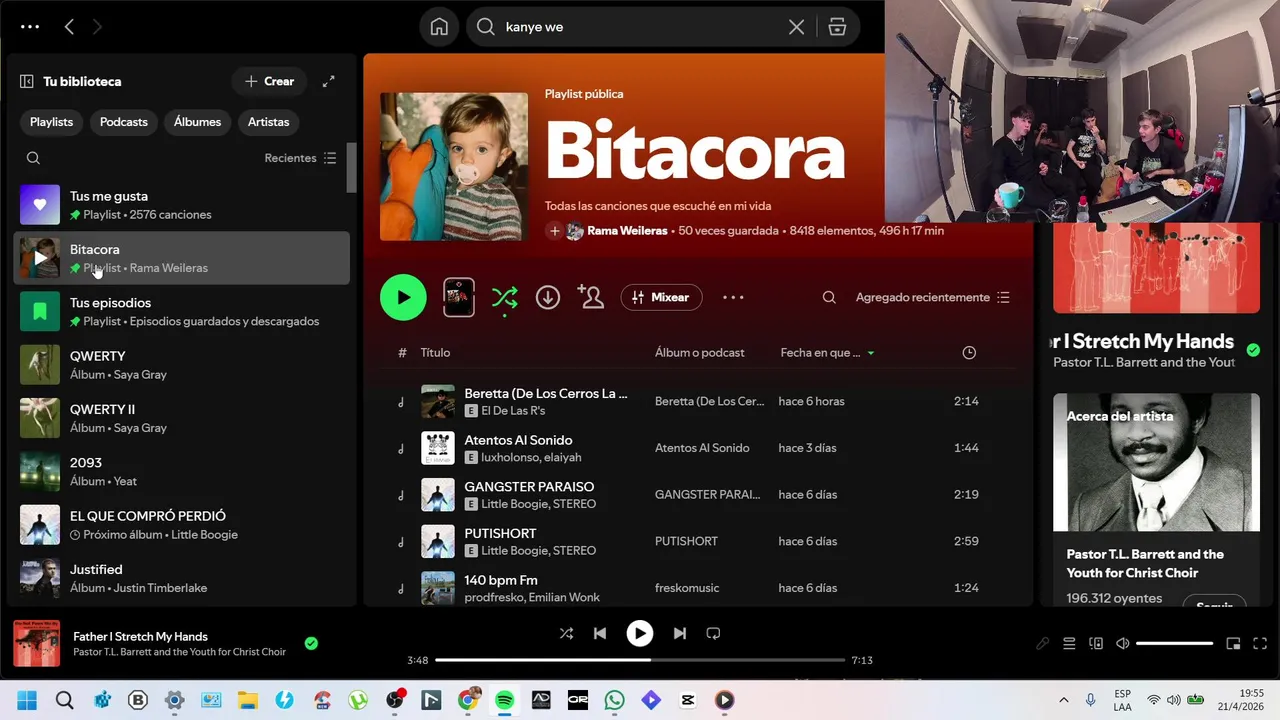
Task: Navigate back with the left arrow
Action: point(69,27)
